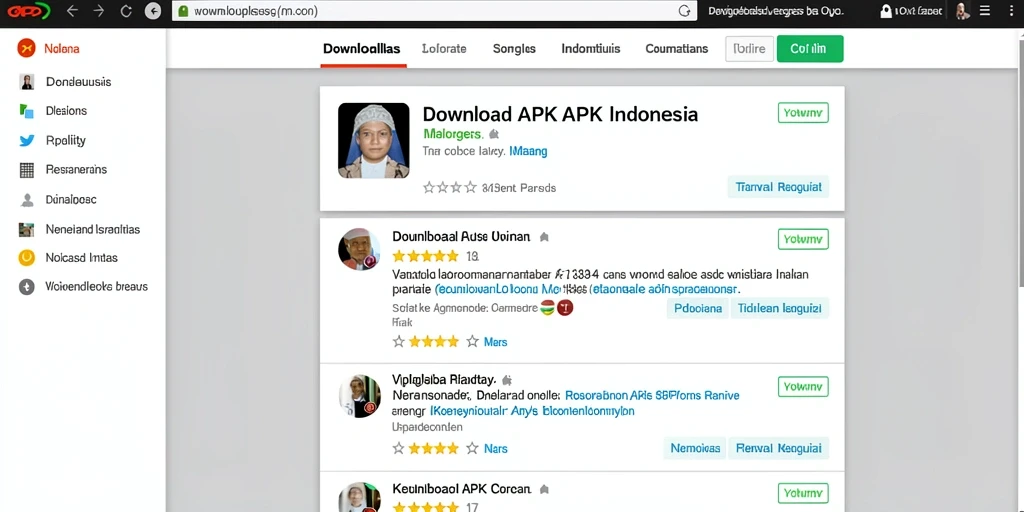
Task: Click the main app thumbnail image
Action: click(374, 140)
